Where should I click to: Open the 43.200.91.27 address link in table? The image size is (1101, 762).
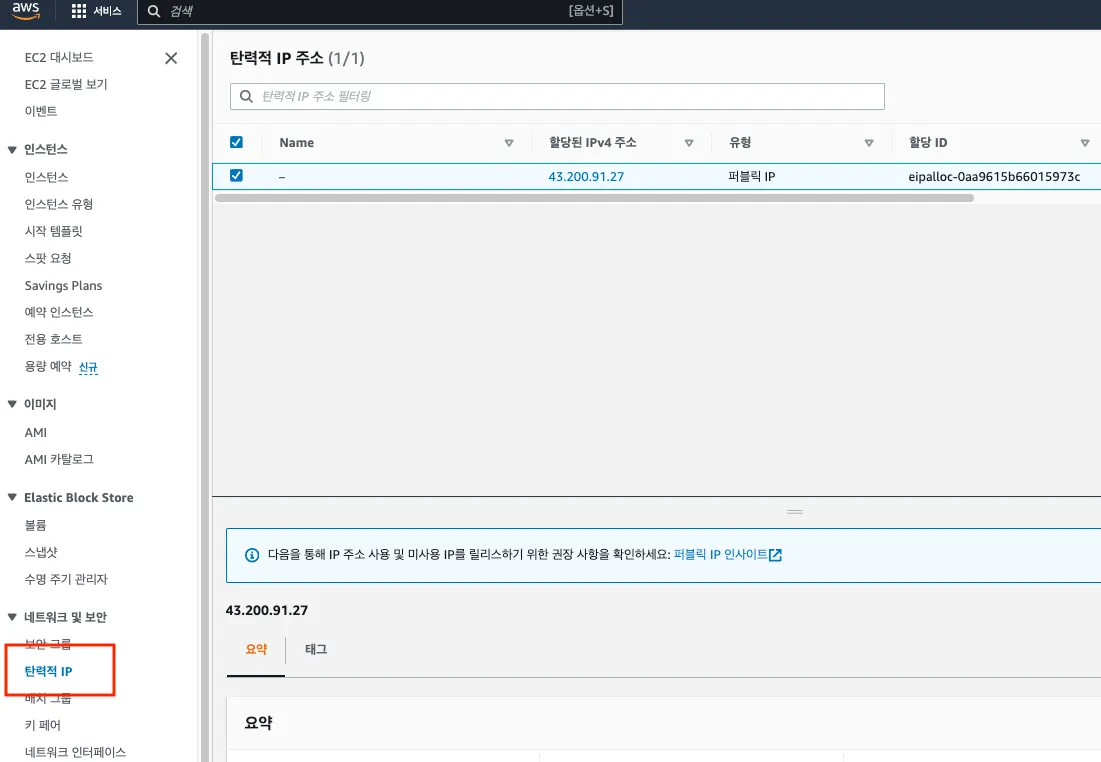coord(586,177)
